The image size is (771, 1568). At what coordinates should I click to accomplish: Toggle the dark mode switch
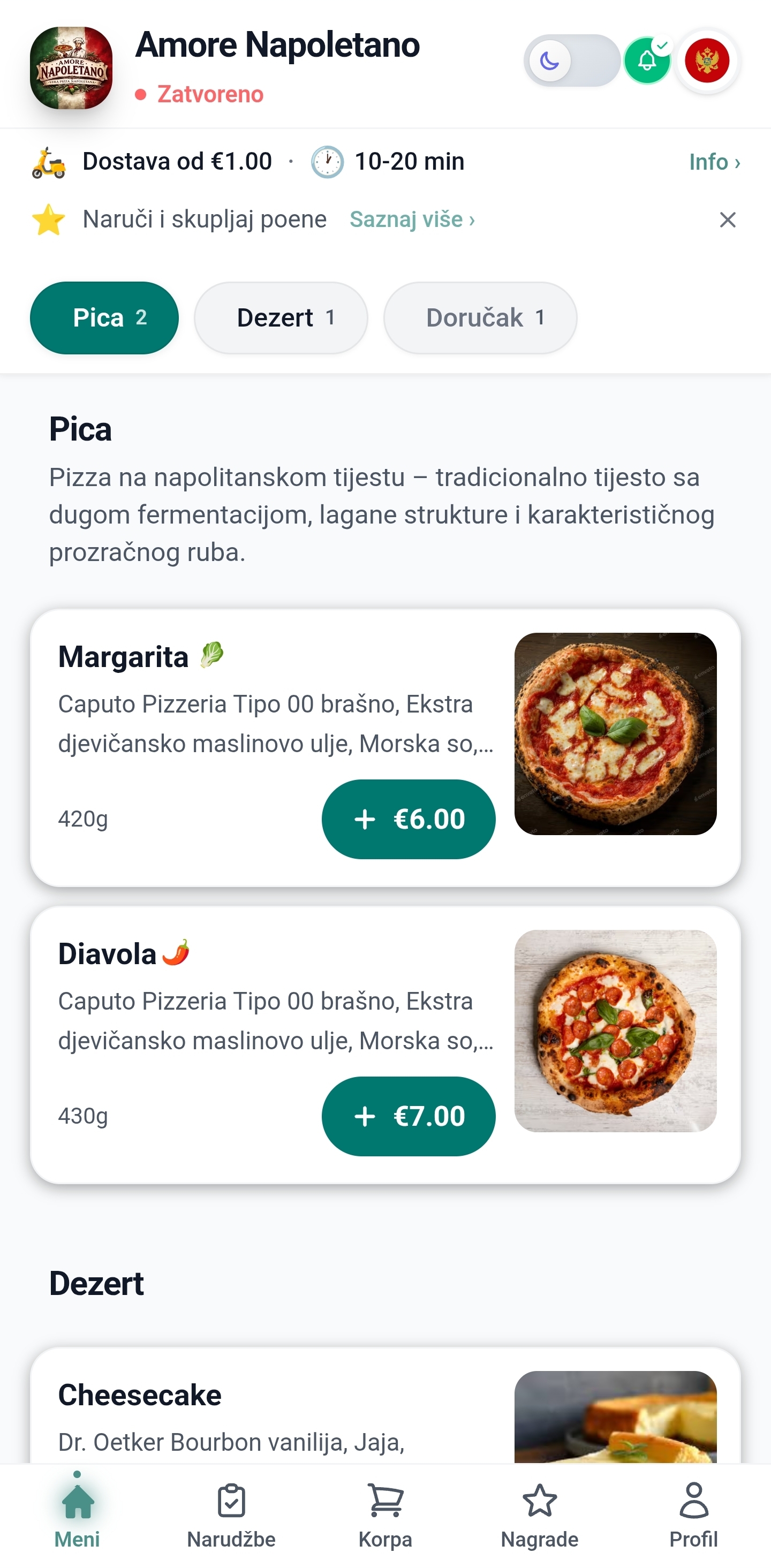point(571,61)
